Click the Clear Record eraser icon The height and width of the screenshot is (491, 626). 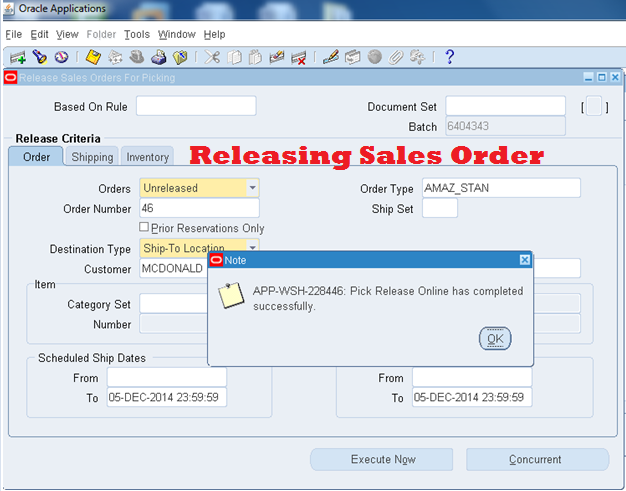(277, 57)
